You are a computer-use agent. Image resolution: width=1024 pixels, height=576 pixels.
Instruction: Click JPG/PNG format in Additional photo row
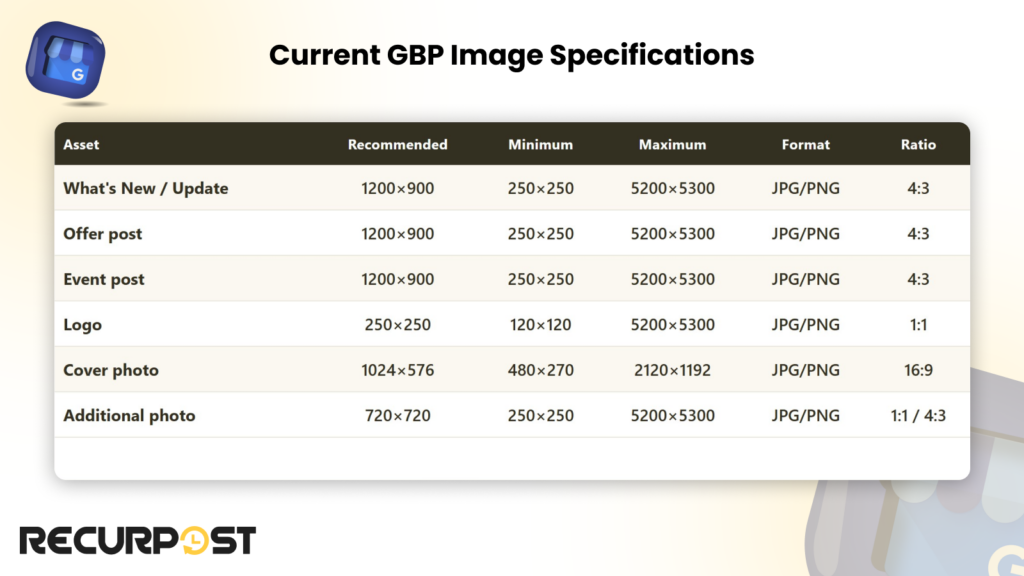tap(805, 415)
